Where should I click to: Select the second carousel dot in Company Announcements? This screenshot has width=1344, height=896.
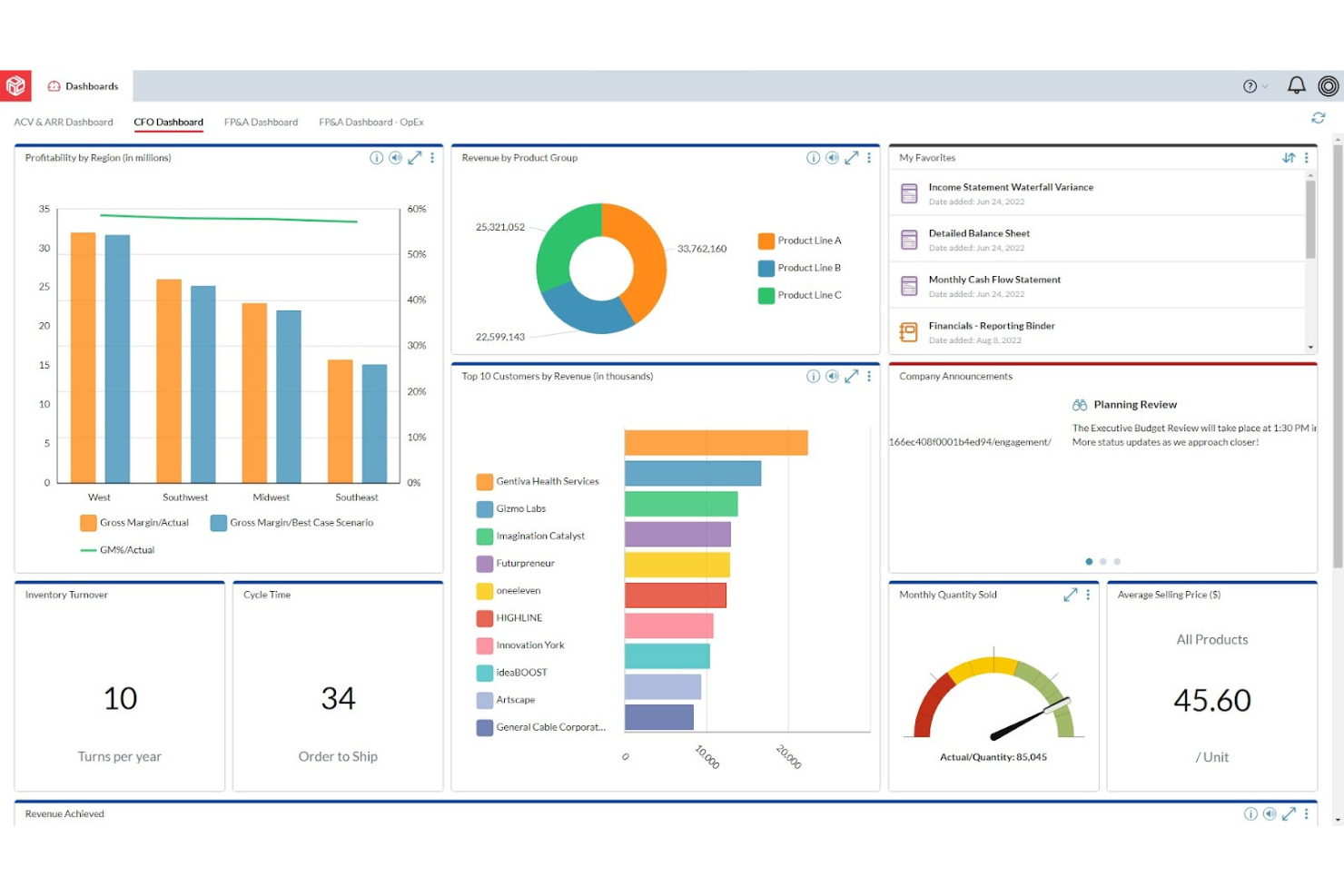1103,561
